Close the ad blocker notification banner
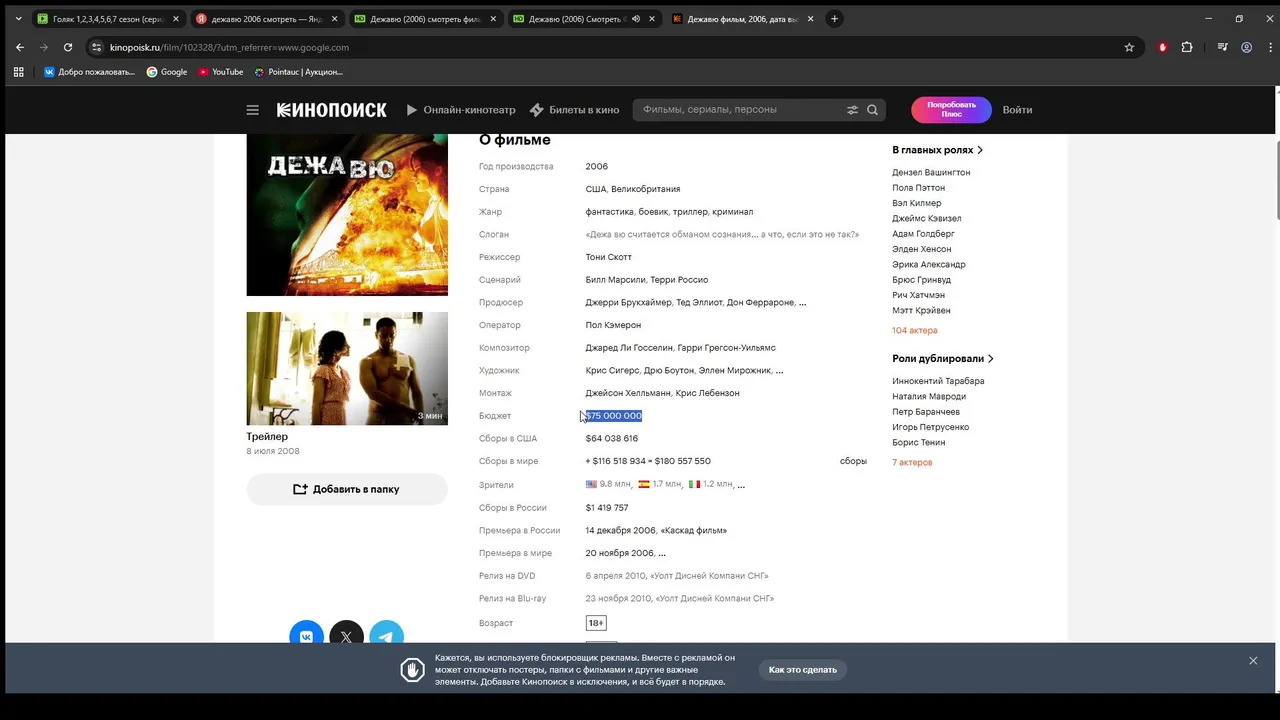Screen dimensions: 1280x720 1253,661
